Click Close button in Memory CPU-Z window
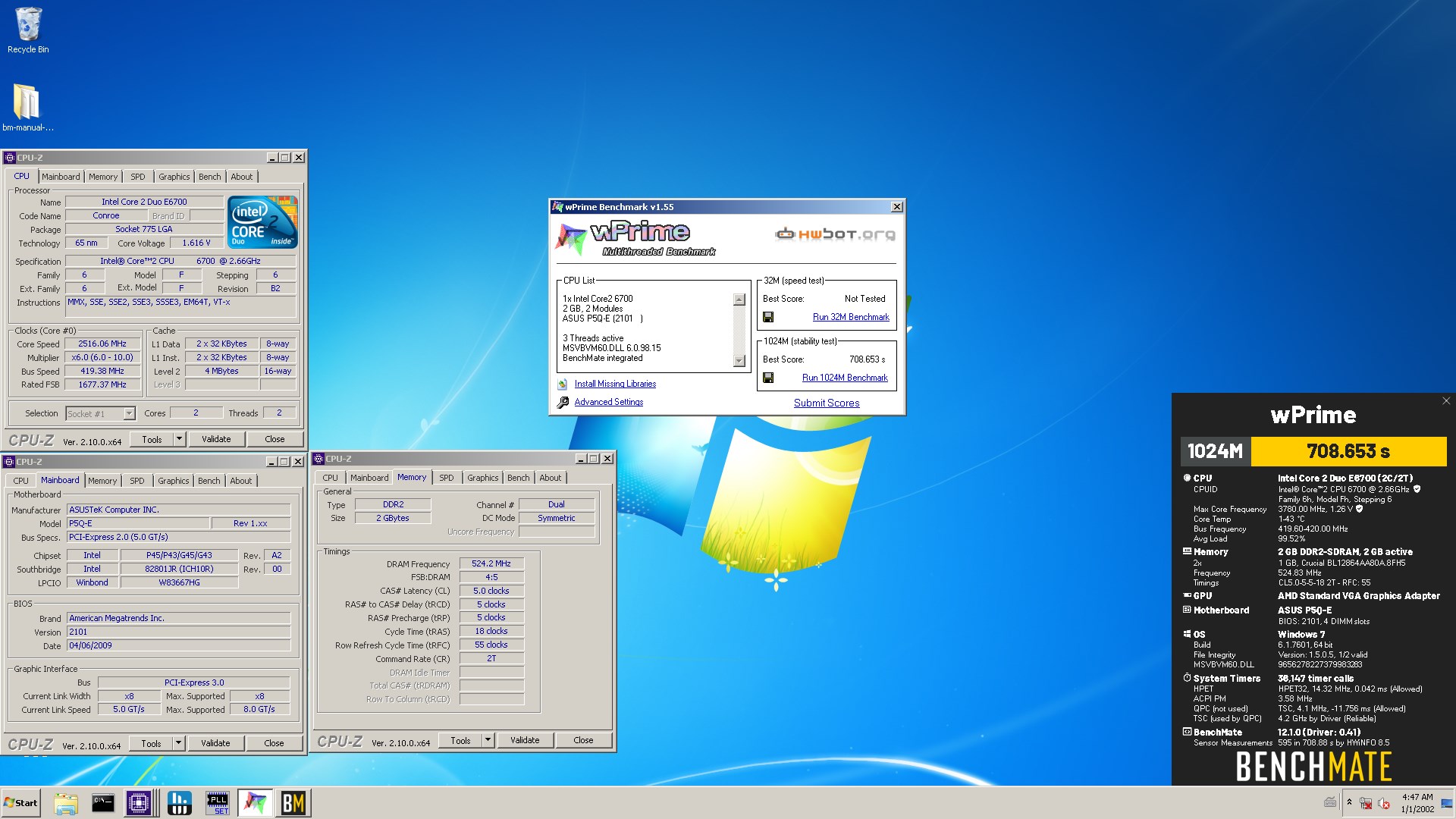 pos(583,740)
